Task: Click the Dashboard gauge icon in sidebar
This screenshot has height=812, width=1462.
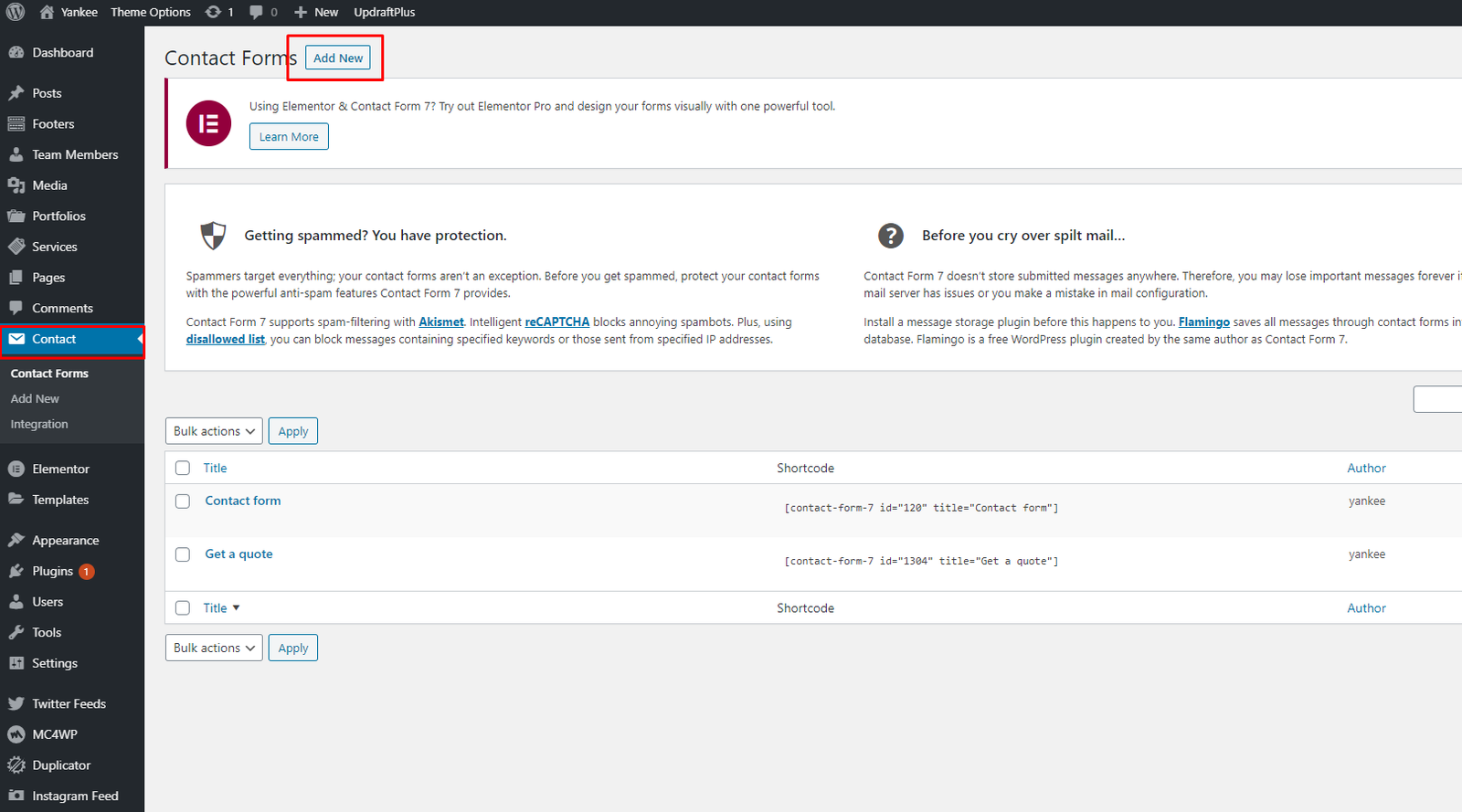Action: pos(16,53)
